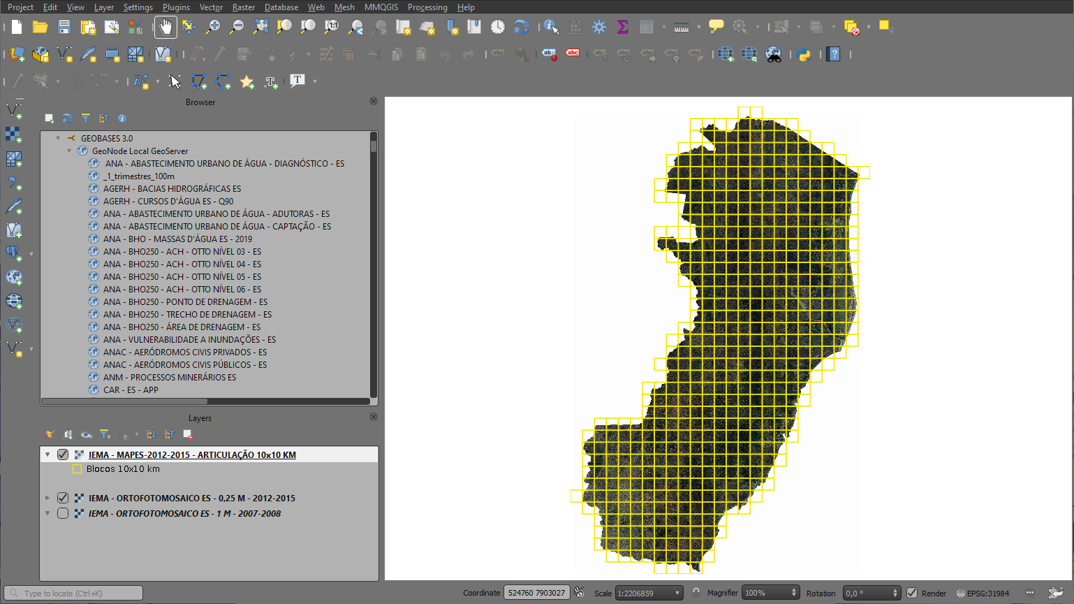Close the Browser panel
The width and height of the screenshot is (1074, 604).
click(373, 101)
